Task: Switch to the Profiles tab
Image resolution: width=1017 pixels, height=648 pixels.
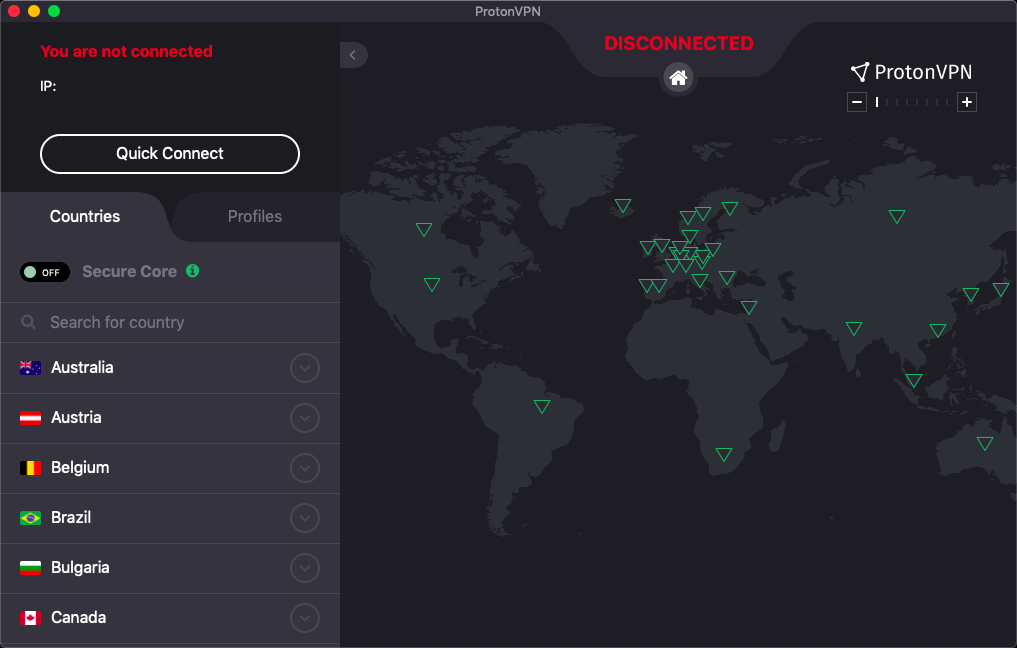Action: [x=255, y=217]
